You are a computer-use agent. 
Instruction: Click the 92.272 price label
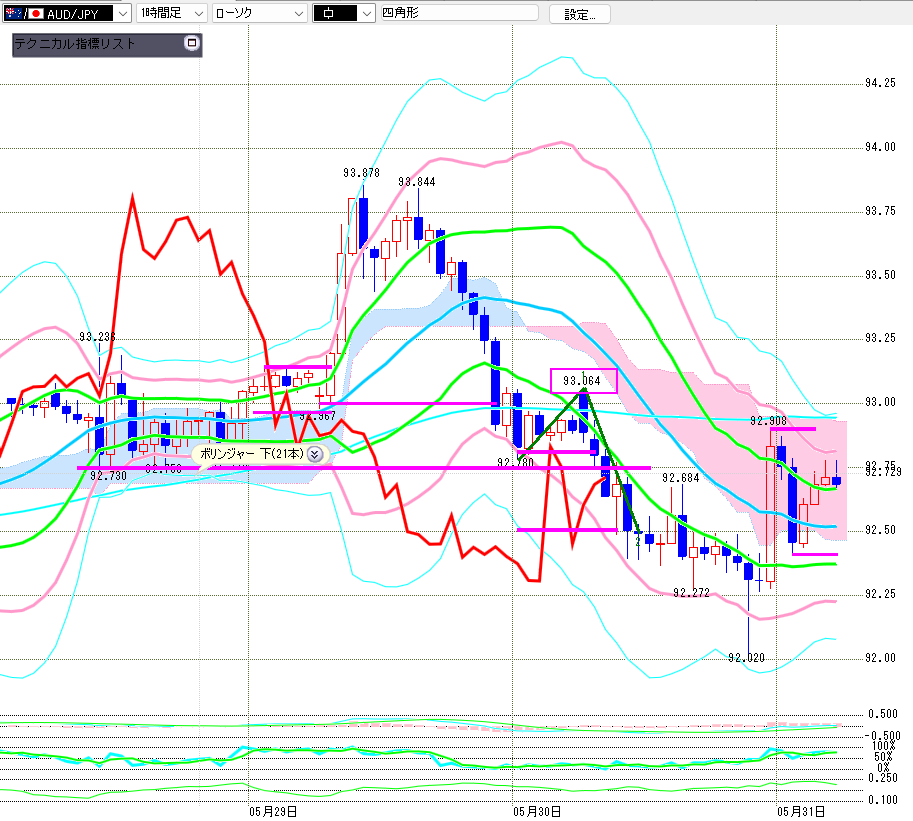pos(691,593)
